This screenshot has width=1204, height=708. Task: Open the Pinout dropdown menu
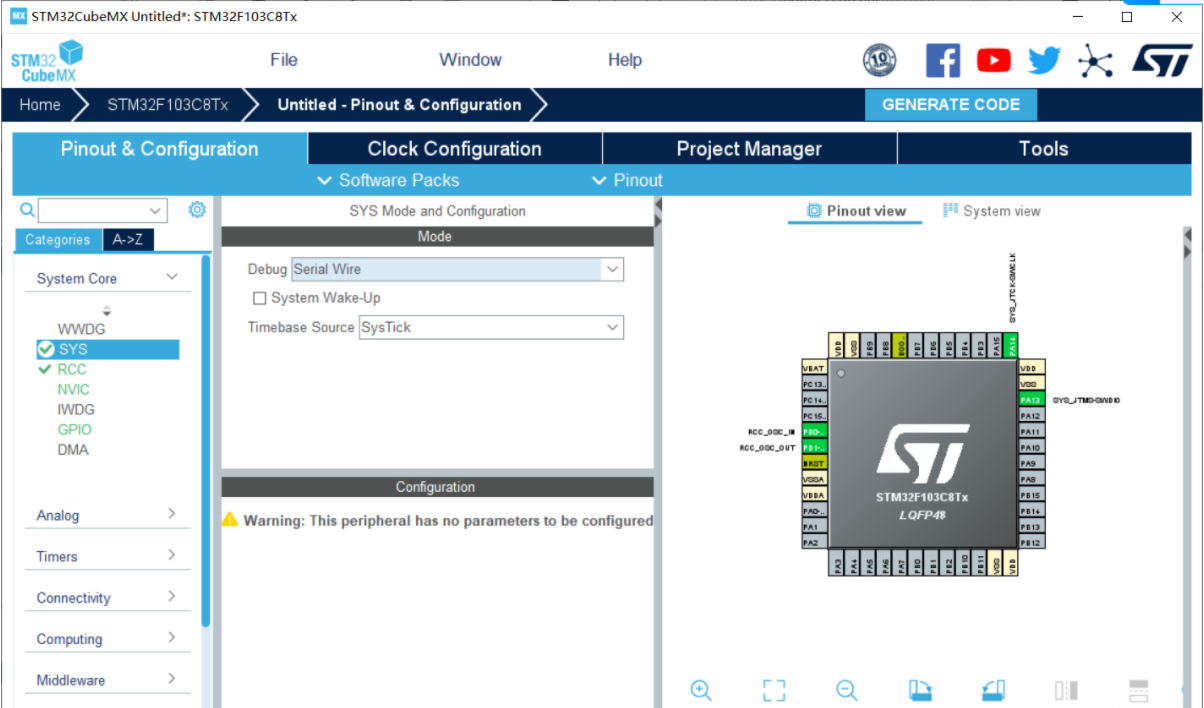[628, 180]
